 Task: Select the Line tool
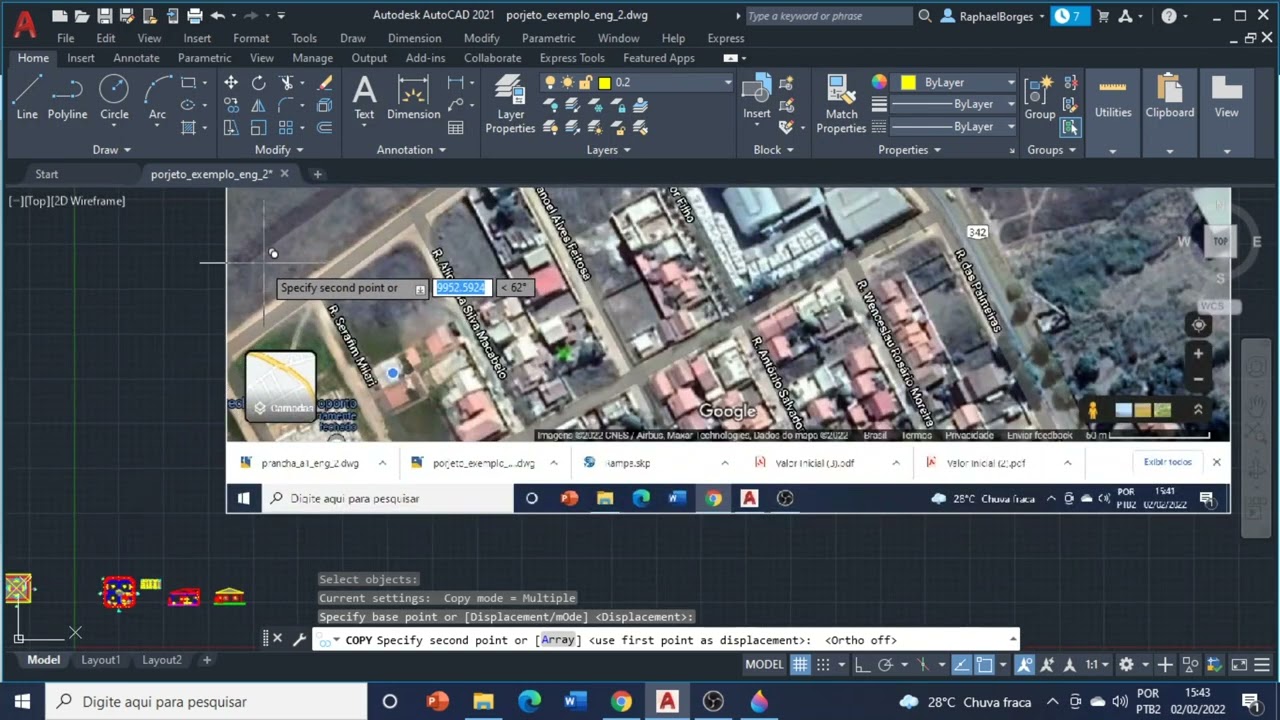[27, 98]
